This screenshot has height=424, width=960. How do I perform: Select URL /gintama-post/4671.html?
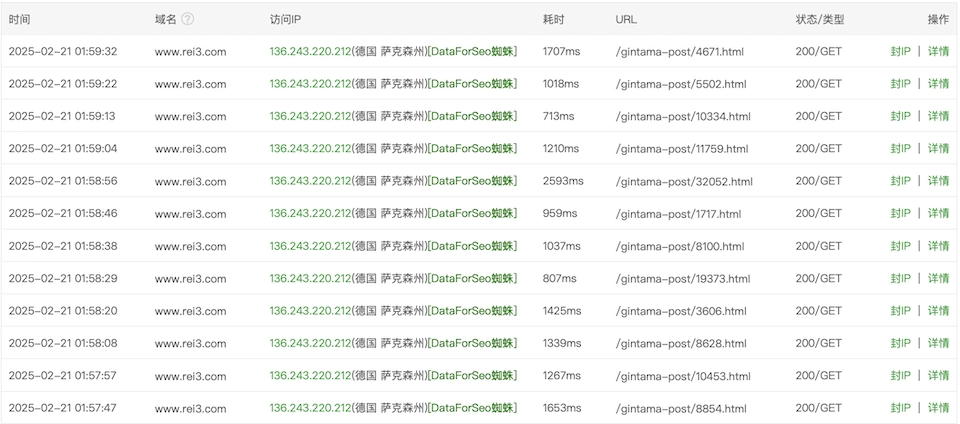coord(680,51)
